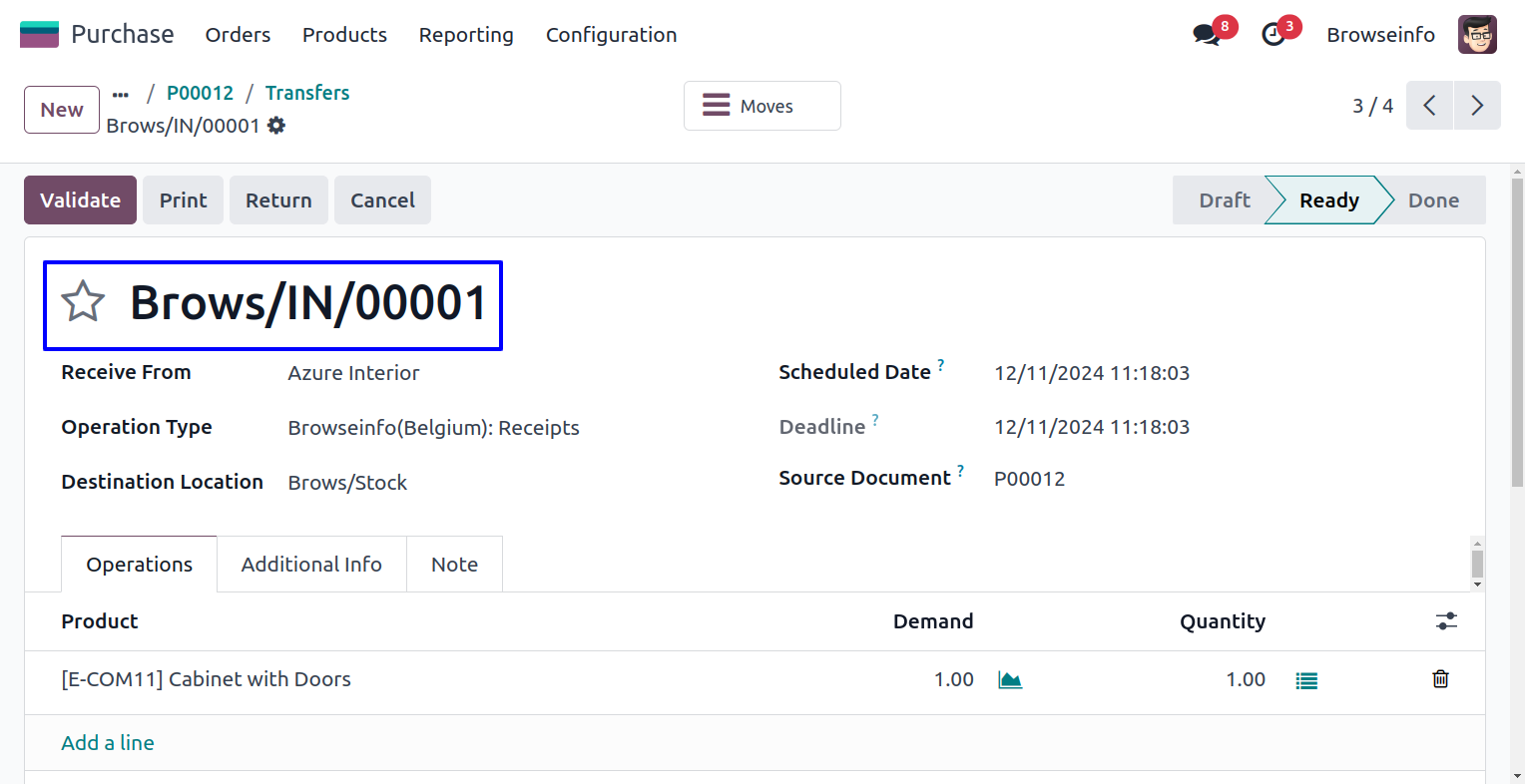Click the Validate button
1525x784 pixels.
pyautogui.click(x=80, y=200)
